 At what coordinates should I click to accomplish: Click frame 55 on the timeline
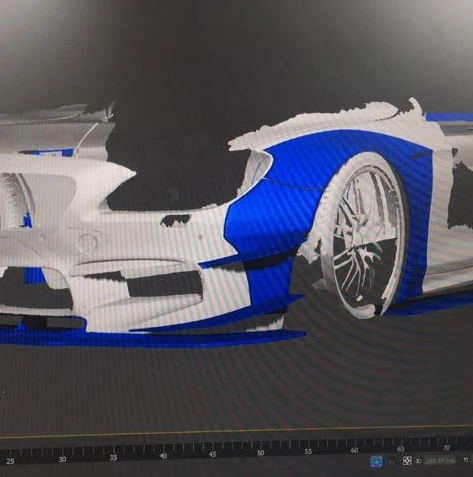click(x=308, y=451)
